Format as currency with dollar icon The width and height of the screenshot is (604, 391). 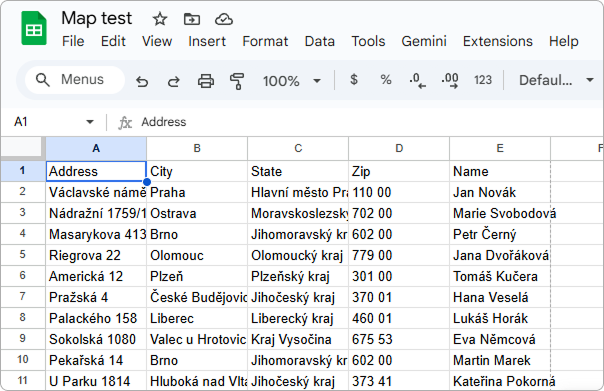[x=354, y=80]
